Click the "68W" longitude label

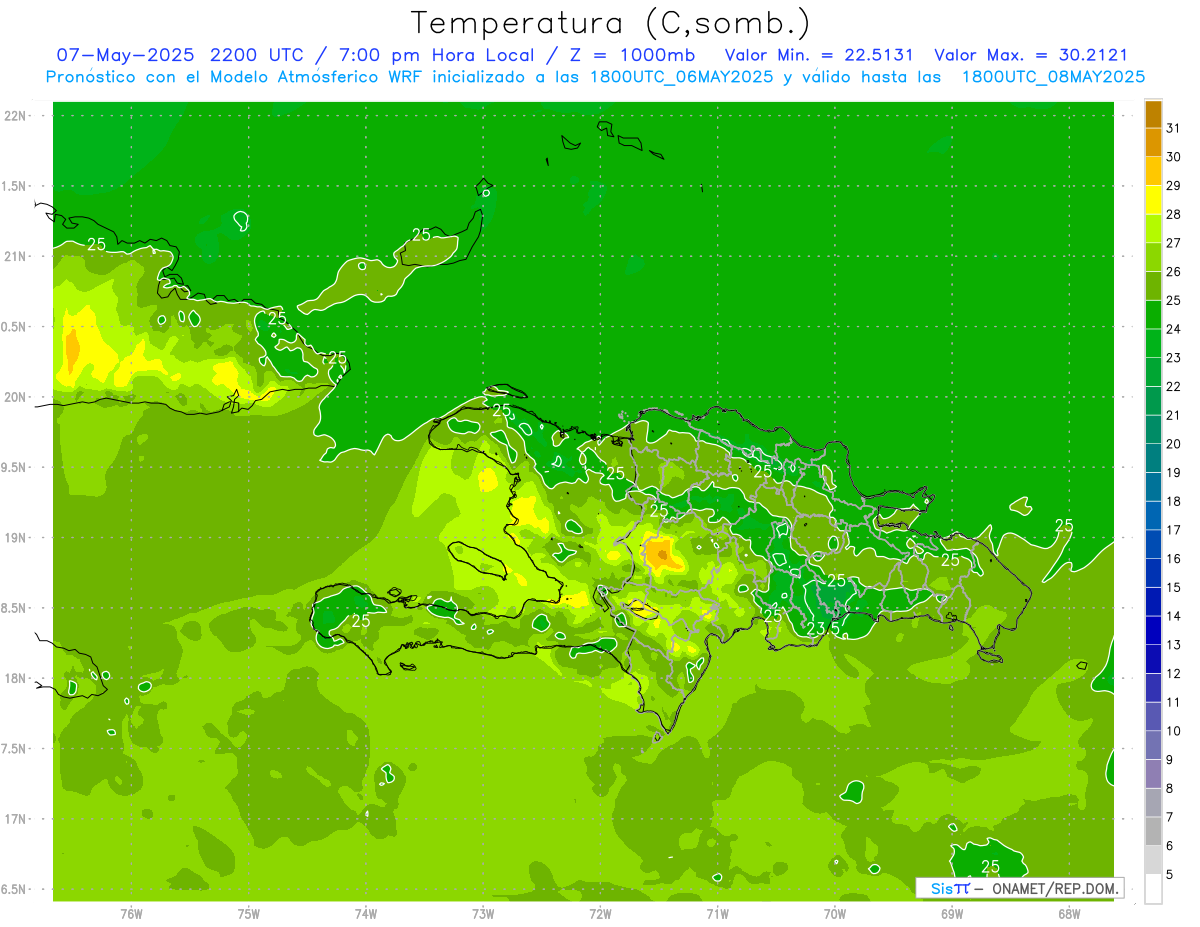coord(1069,914)
